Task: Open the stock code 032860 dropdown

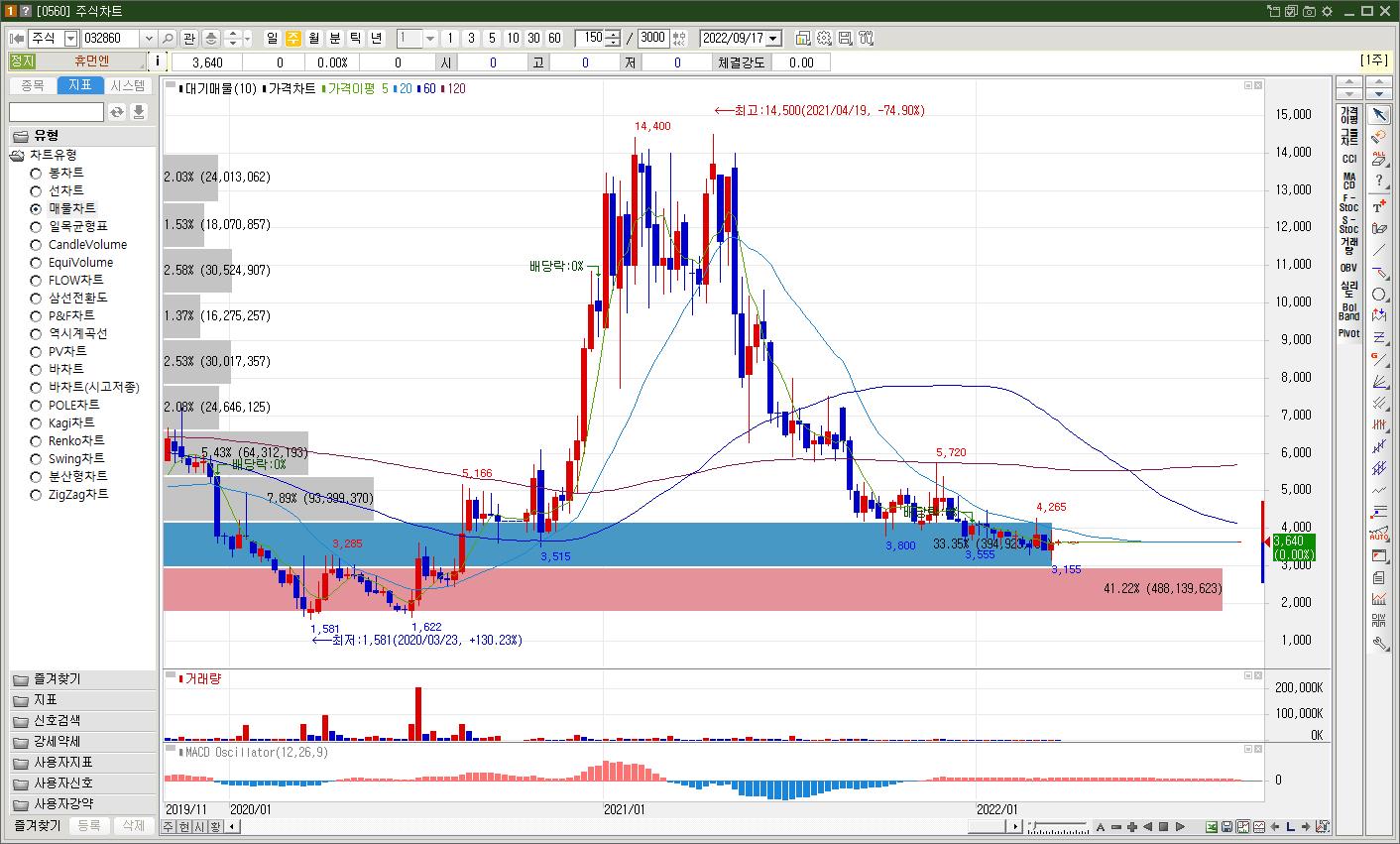Action: pos(149,39)
